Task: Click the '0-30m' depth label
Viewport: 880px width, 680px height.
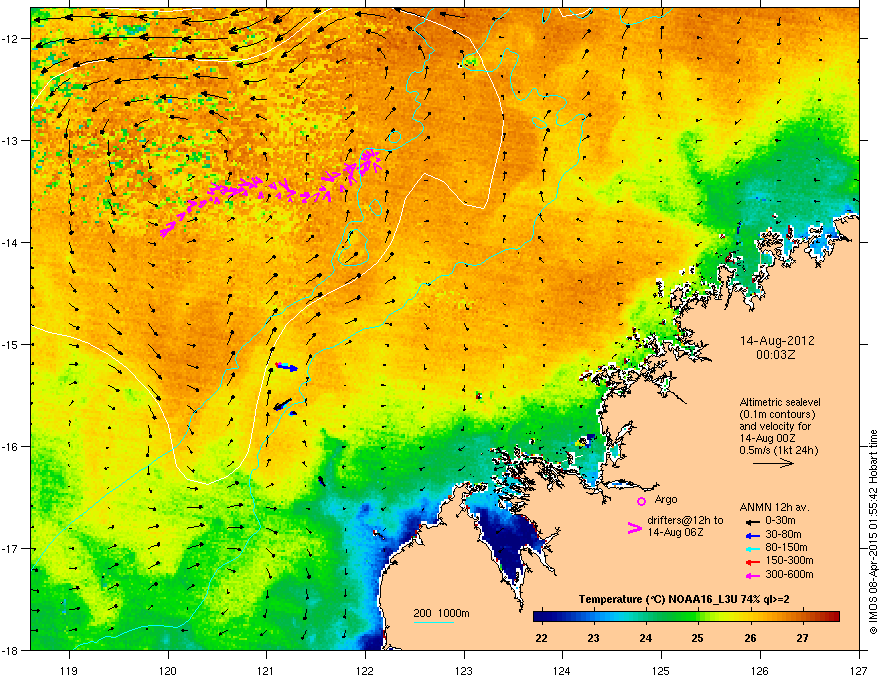Action: pos(780,521)
